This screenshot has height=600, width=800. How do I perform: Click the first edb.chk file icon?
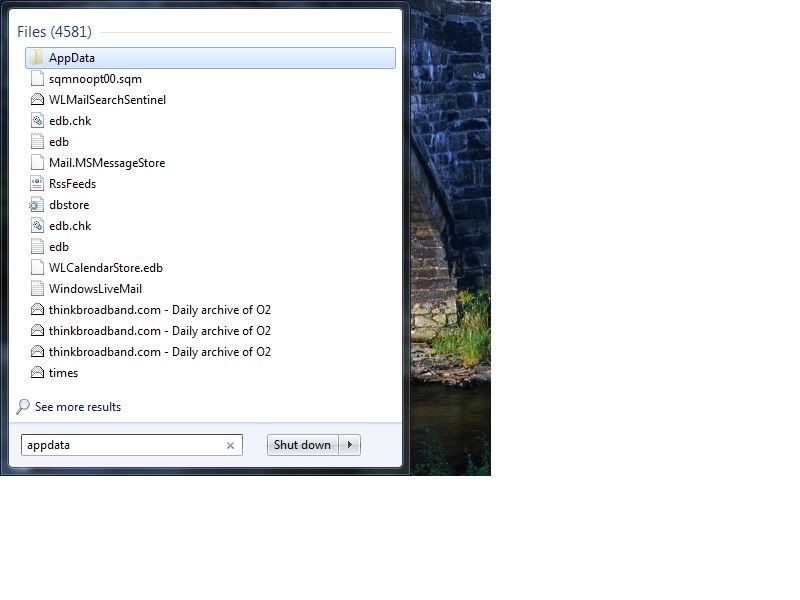coord(37,121)
